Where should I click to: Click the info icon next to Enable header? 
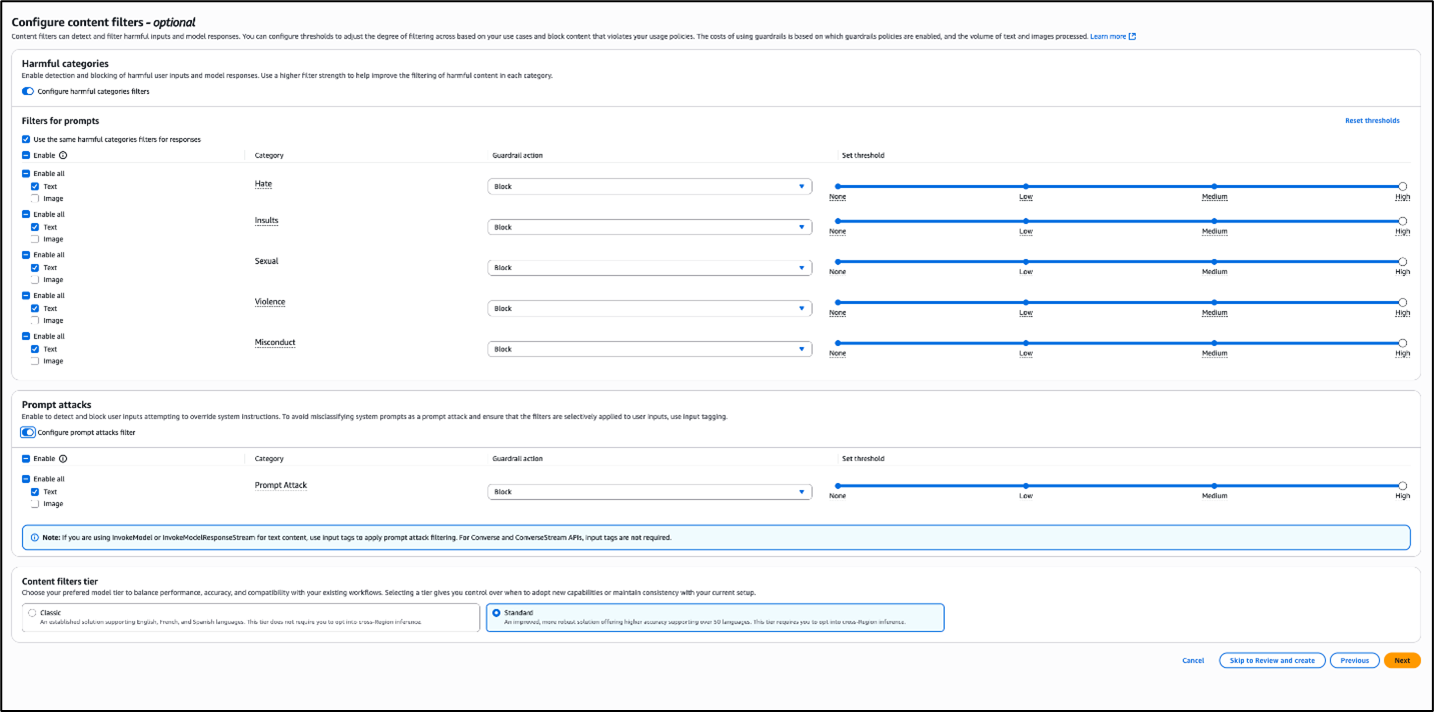tap(62, 155)
